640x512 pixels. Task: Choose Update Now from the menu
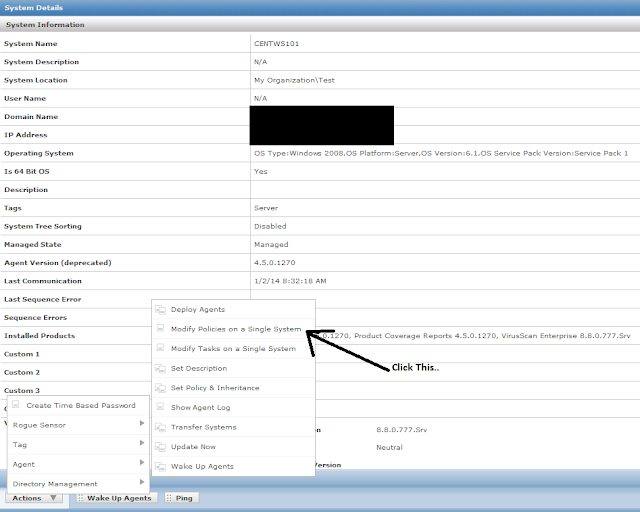point(233,447)
